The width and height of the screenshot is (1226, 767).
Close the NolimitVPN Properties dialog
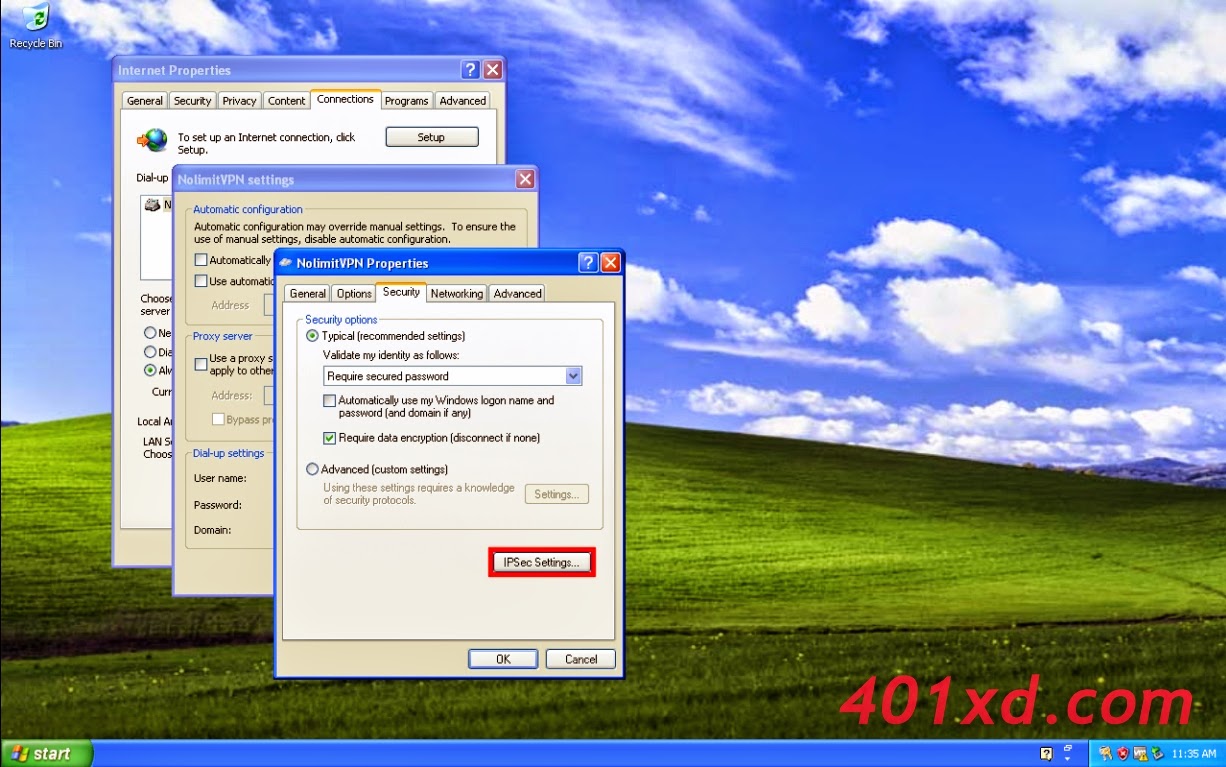click(610, 263)
